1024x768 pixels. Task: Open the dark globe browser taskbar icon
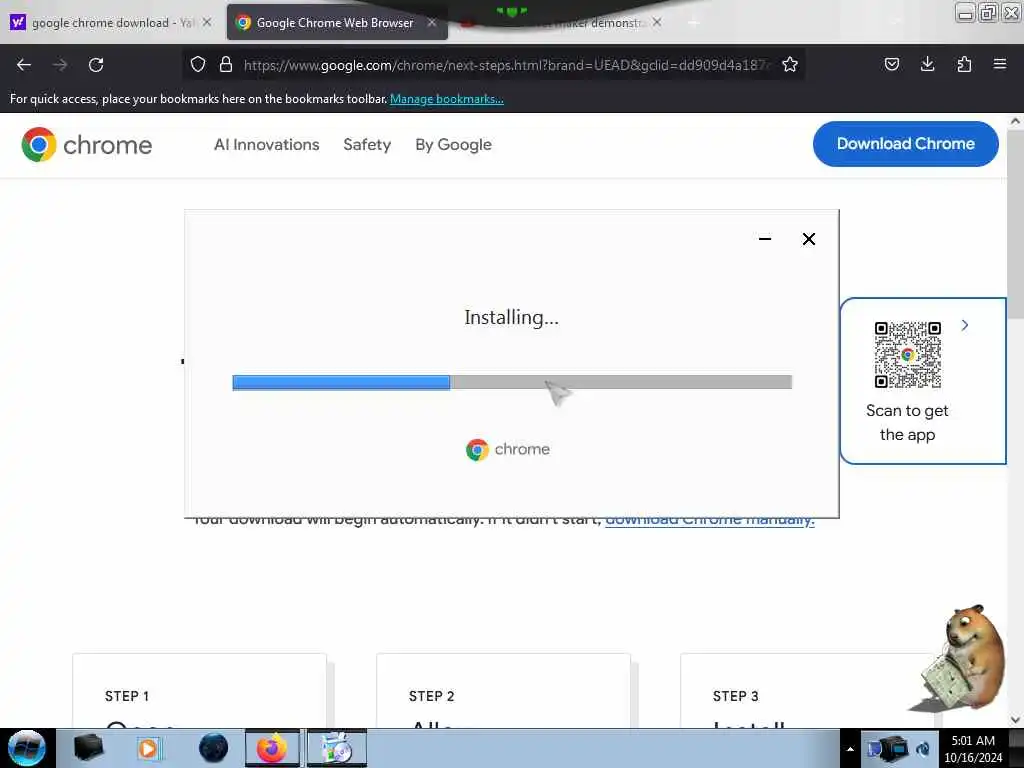click(213, 748)
